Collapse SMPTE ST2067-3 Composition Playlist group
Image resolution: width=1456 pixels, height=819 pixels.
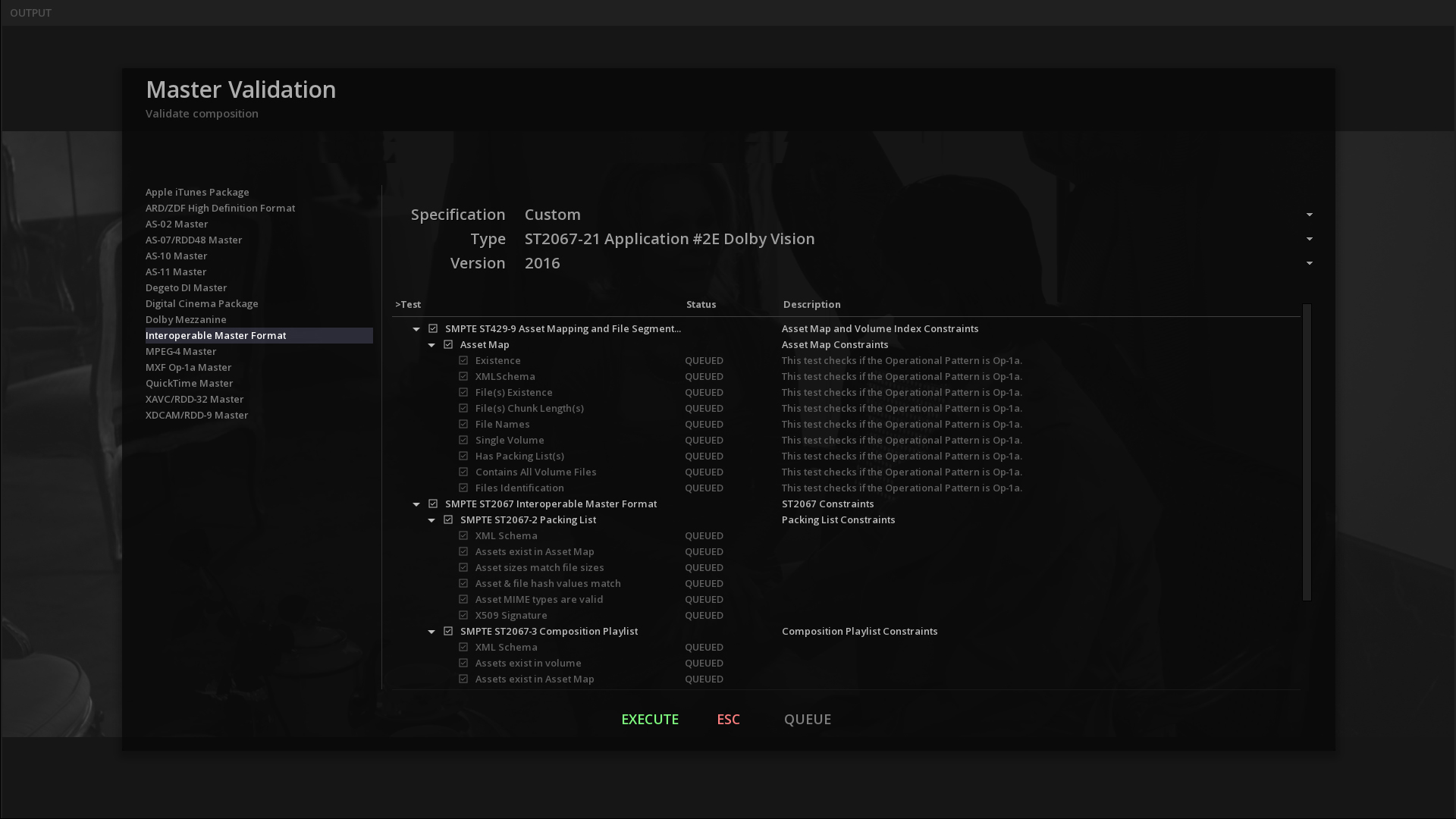431,632
